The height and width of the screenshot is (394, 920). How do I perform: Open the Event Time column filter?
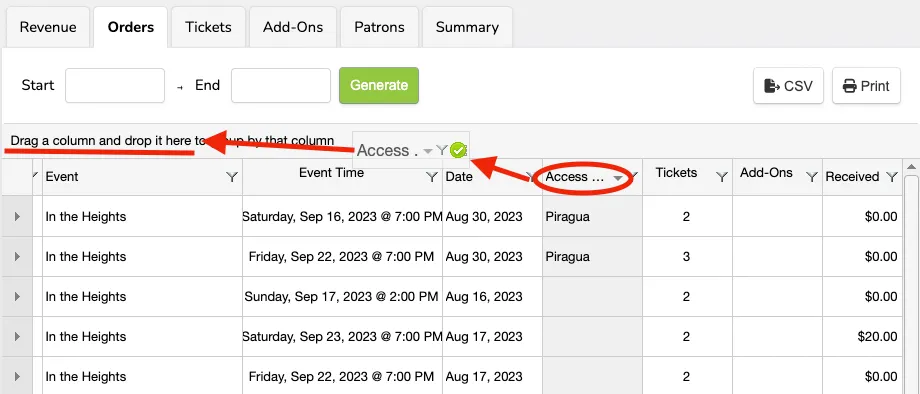[x=432, y=177]
